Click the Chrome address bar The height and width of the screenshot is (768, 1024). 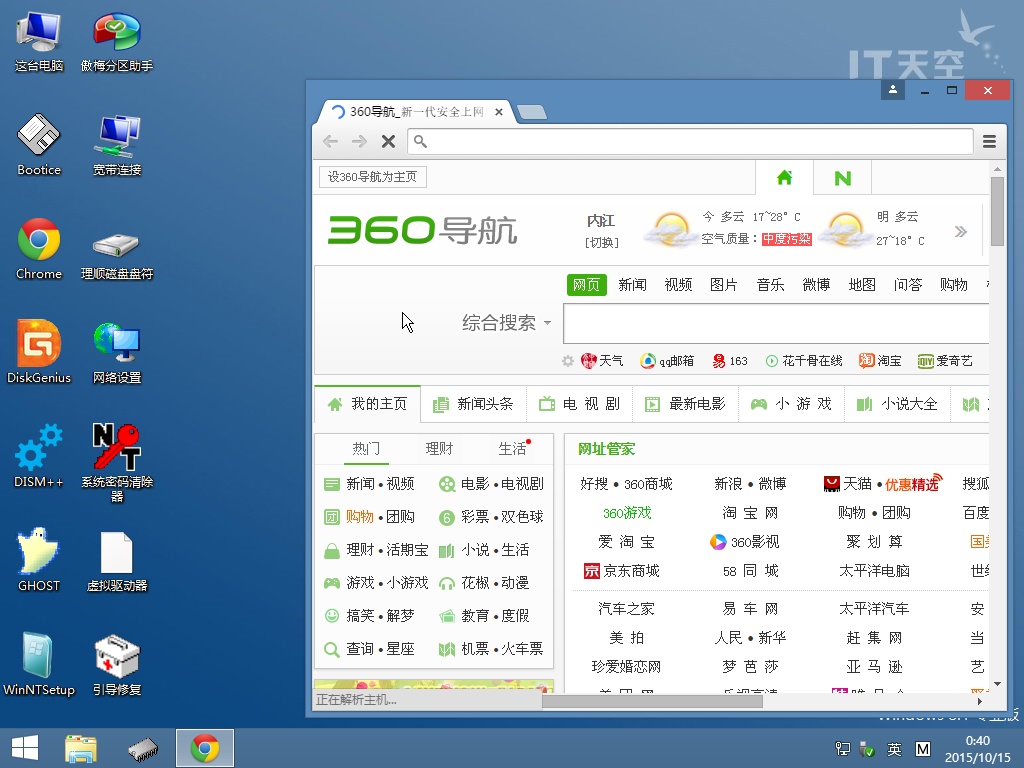[x=690, y=141]
